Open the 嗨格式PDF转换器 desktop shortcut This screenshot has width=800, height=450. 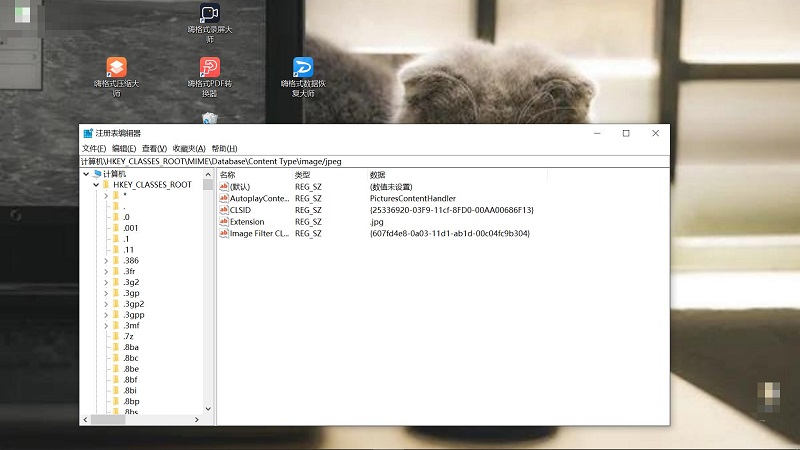coord(209,68)
